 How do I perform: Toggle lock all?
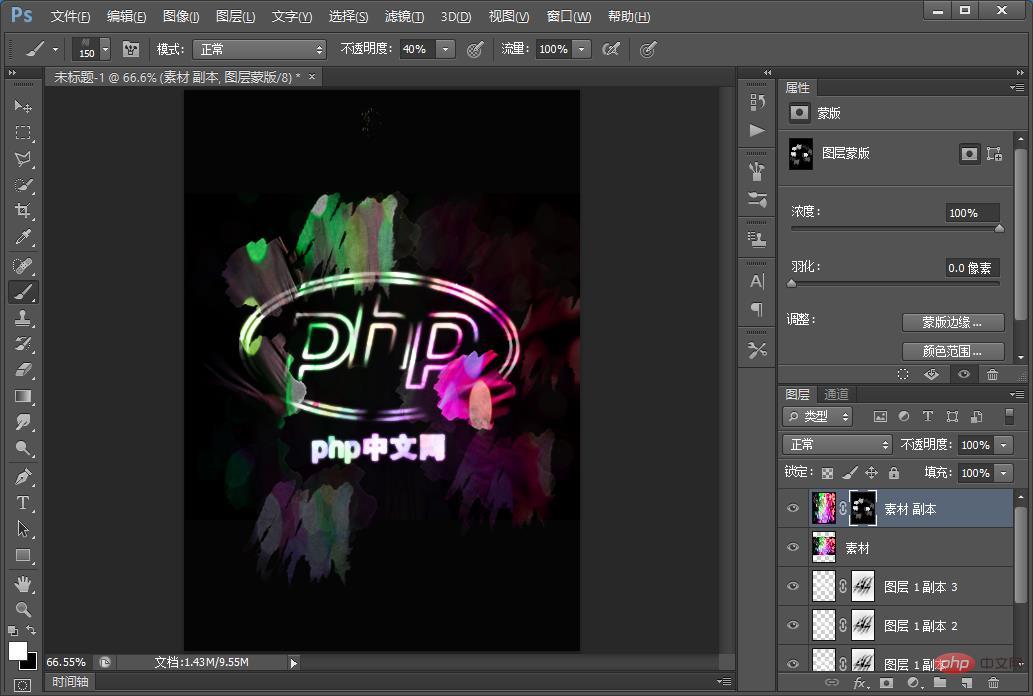[x=894, y=473]
